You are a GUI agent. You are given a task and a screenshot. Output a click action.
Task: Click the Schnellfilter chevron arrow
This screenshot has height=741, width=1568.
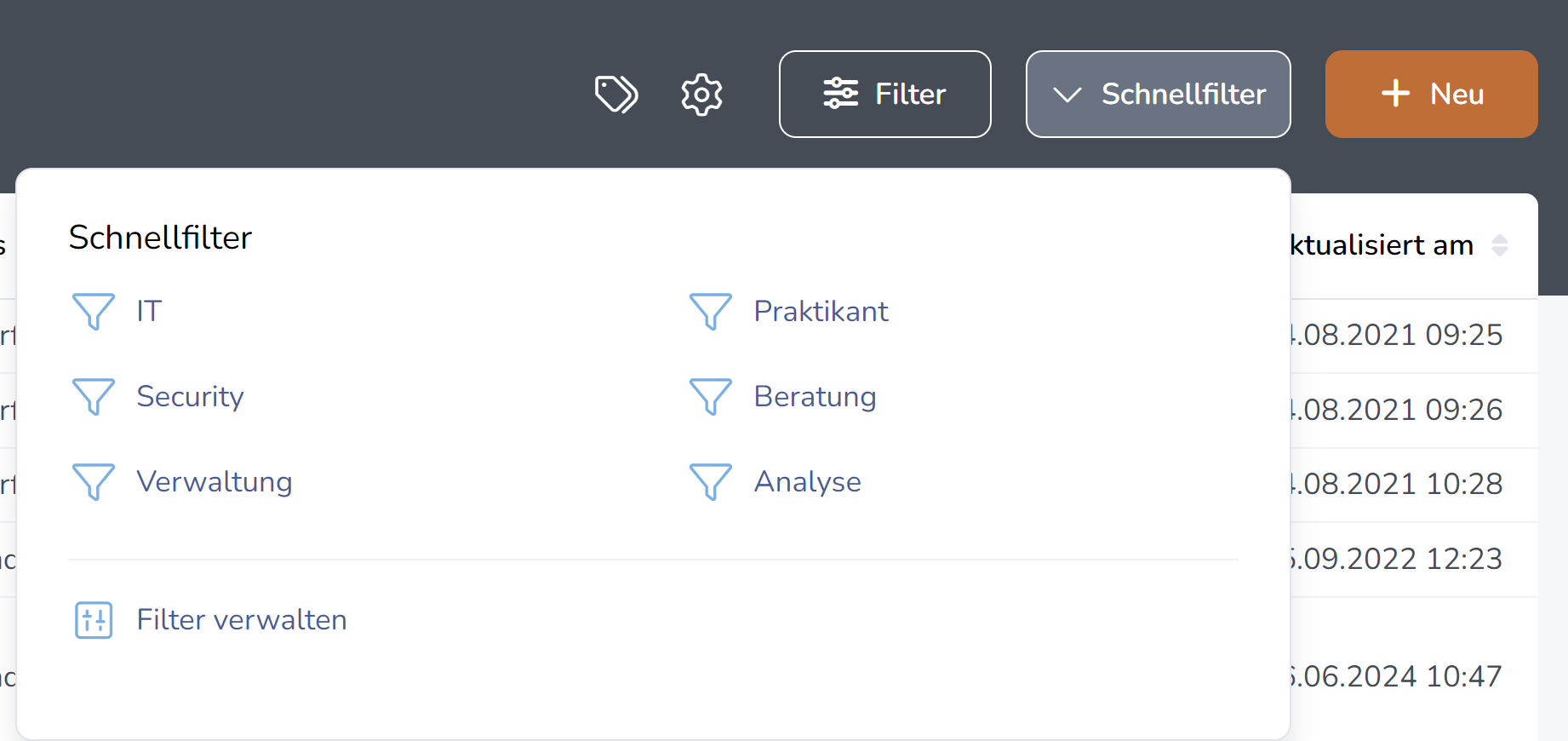1067,95
